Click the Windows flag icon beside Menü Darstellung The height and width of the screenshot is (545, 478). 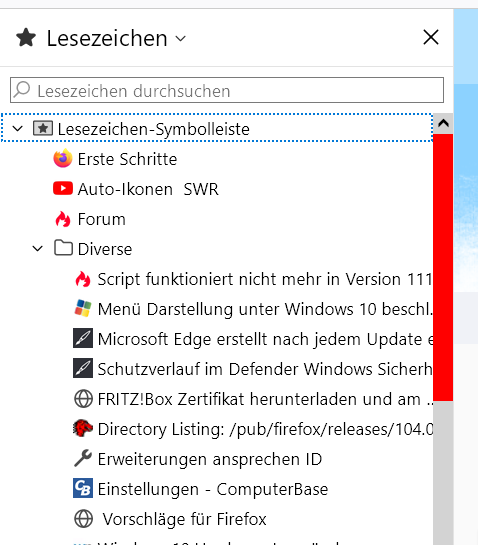click(x=83, y=309)
